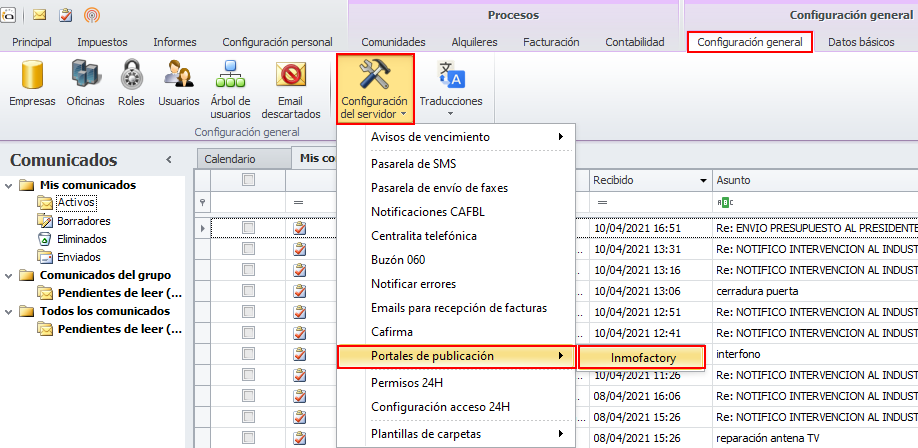Select Permisos 24H menu item
The image size is (918, 448).
click(407, 383)
